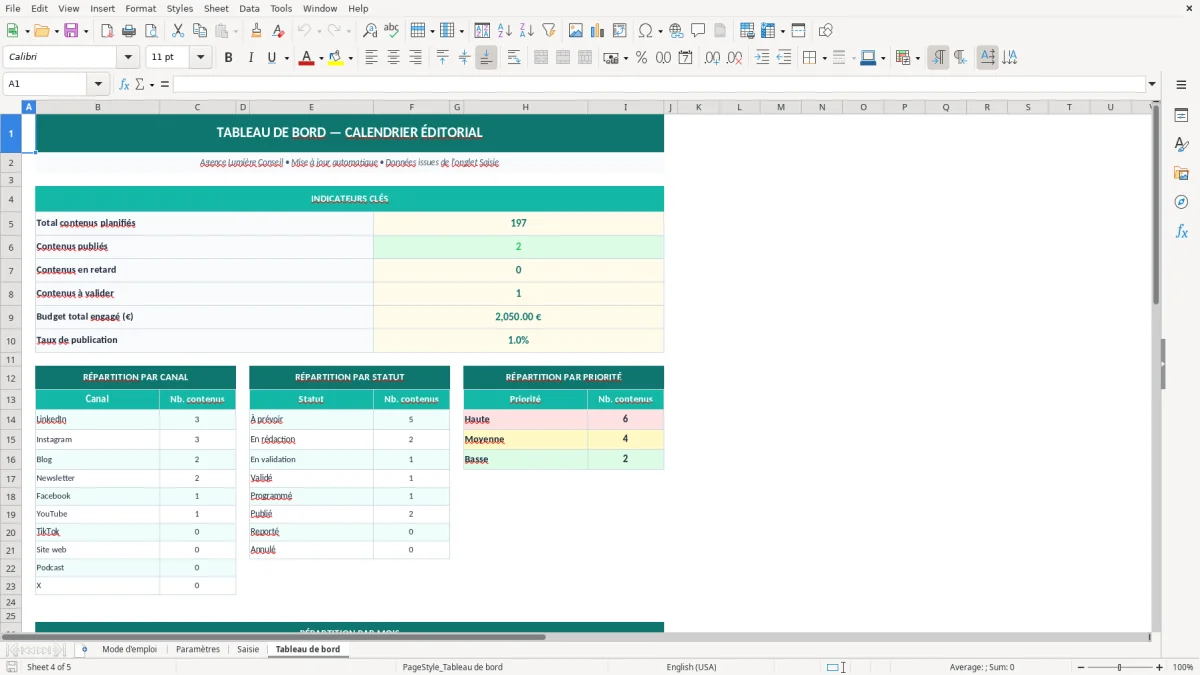The image size is (1200, 675).
Task: Open sidebar Styles icon
Action: coord(1181,145)
